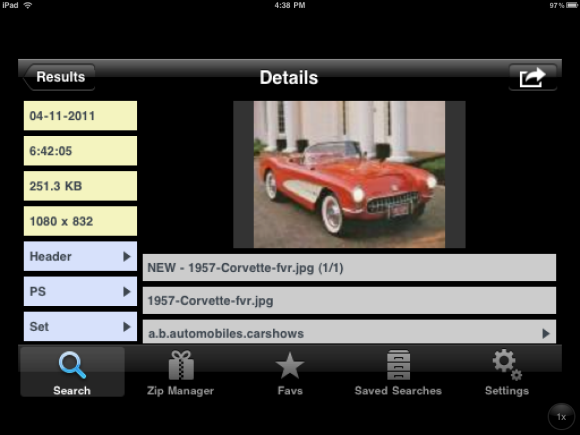The width and height of the screenshot is (580, 435).
Task: Tap the 1080 x 832 dimensions field
Action: tap(80, 221)
